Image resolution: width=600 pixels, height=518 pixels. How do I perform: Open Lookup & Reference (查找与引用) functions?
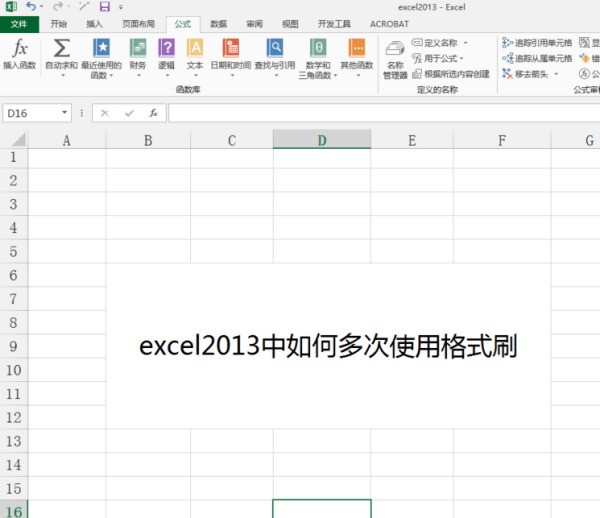(274, 50)
